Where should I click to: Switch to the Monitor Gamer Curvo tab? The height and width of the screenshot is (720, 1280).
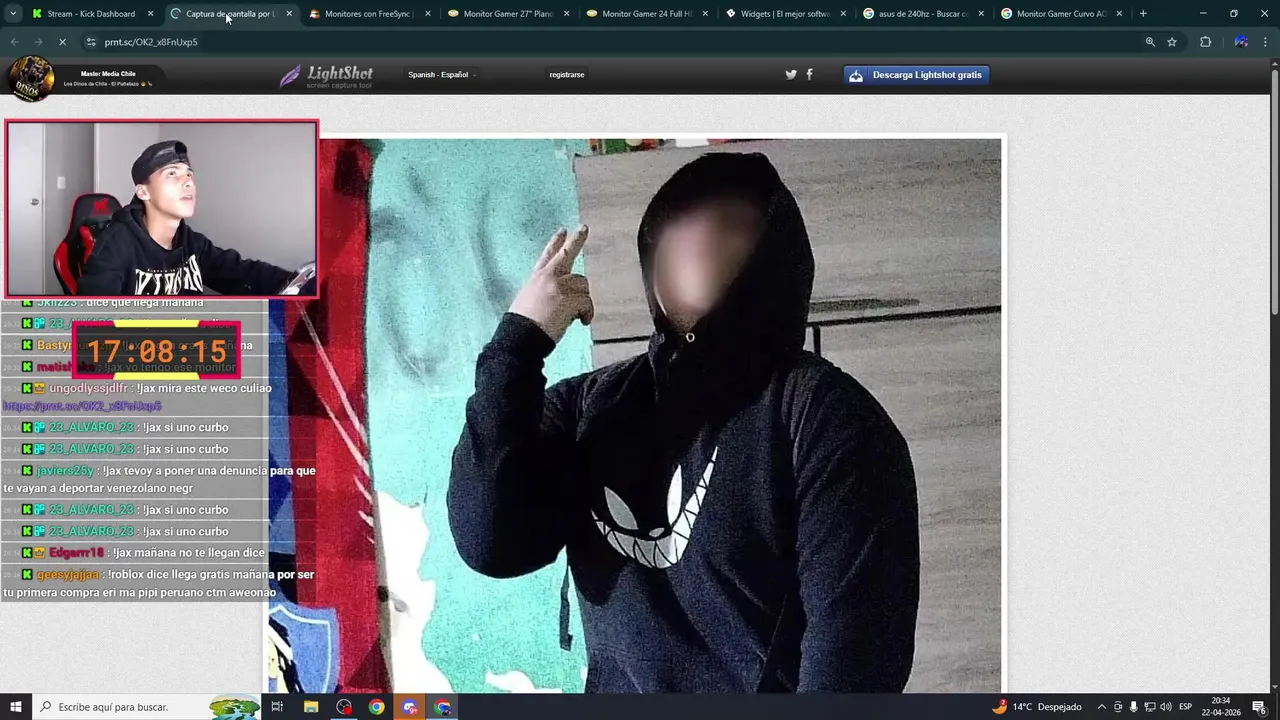1061,14
